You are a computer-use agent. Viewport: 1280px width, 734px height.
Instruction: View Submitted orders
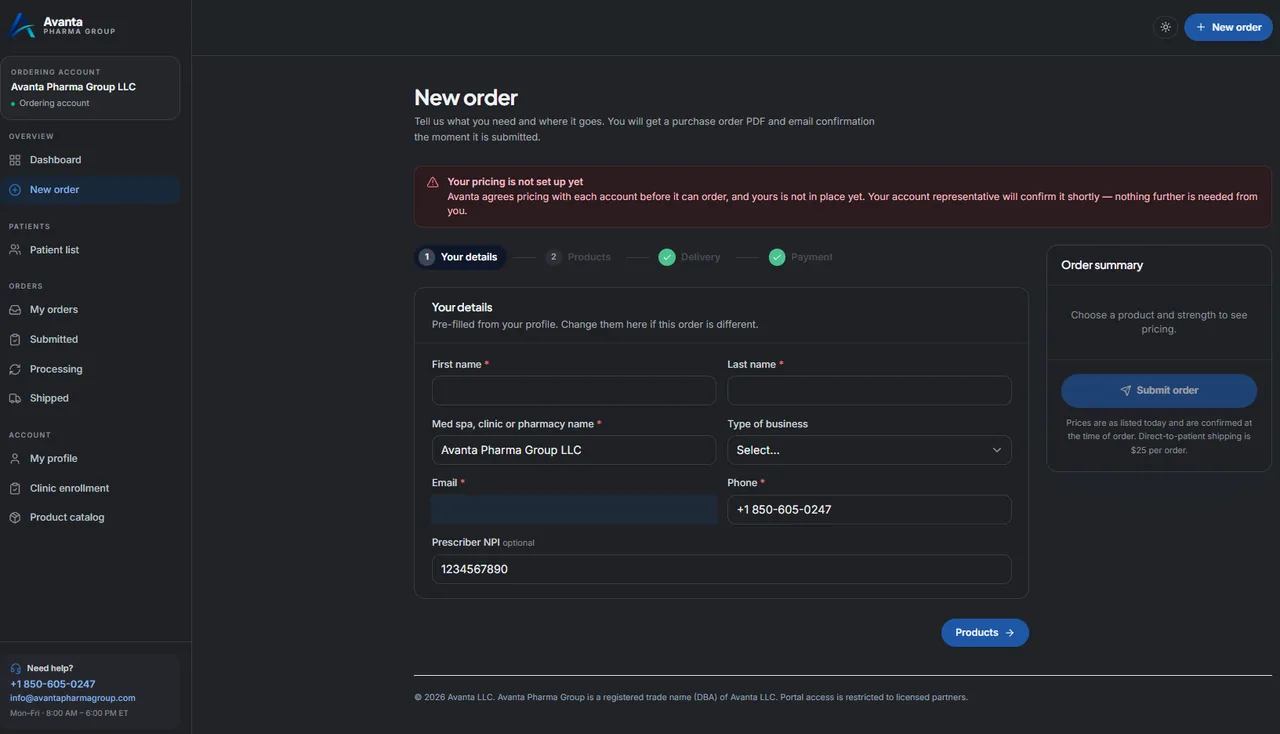91,340
